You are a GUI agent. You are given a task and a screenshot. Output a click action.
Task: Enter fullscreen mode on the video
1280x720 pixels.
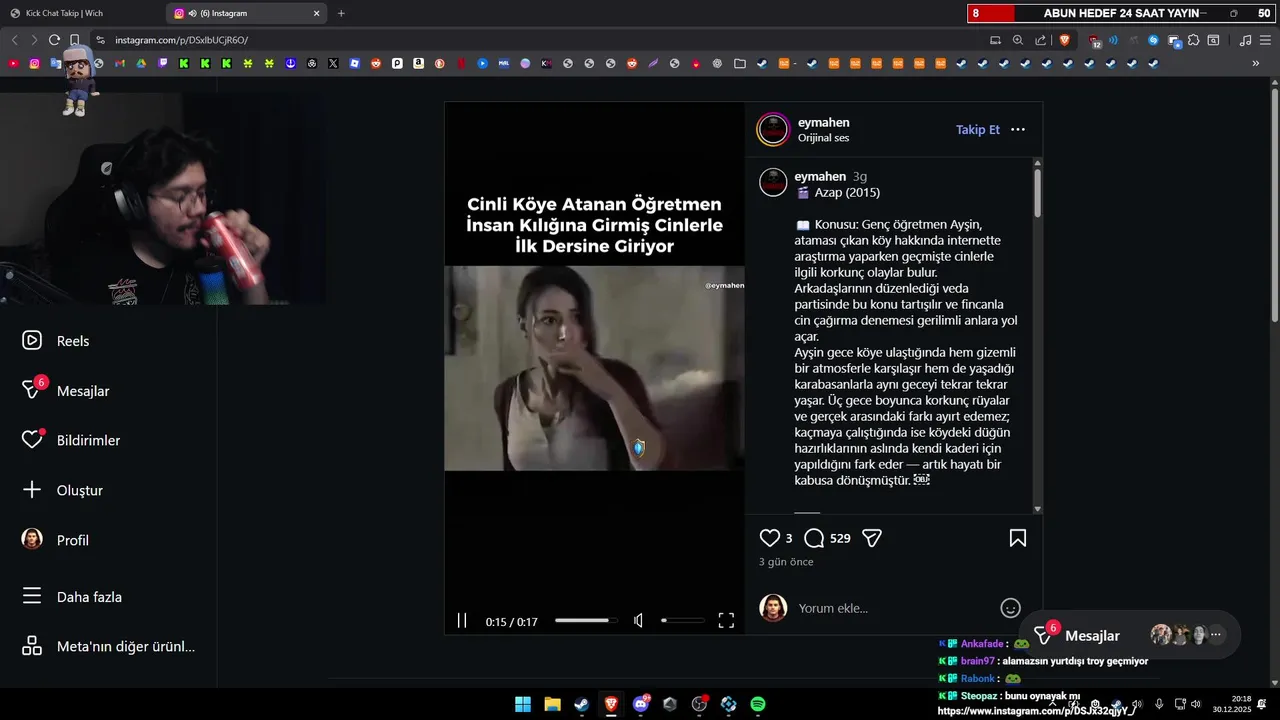click(x=727, y=621)
